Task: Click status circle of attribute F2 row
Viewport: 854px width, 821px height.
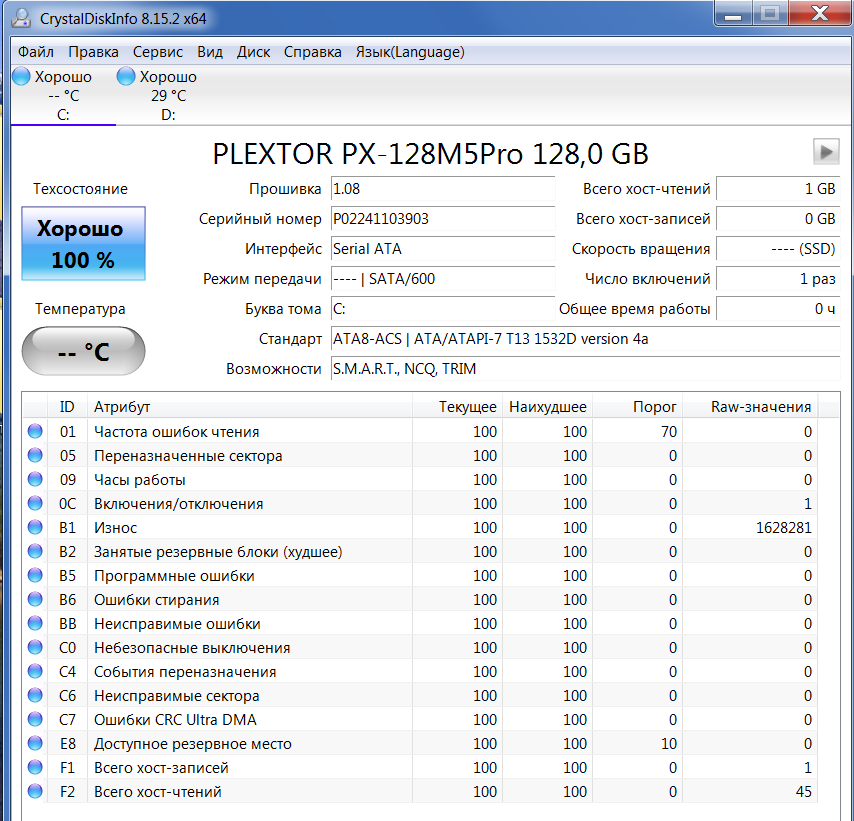Action: [35, 791]
